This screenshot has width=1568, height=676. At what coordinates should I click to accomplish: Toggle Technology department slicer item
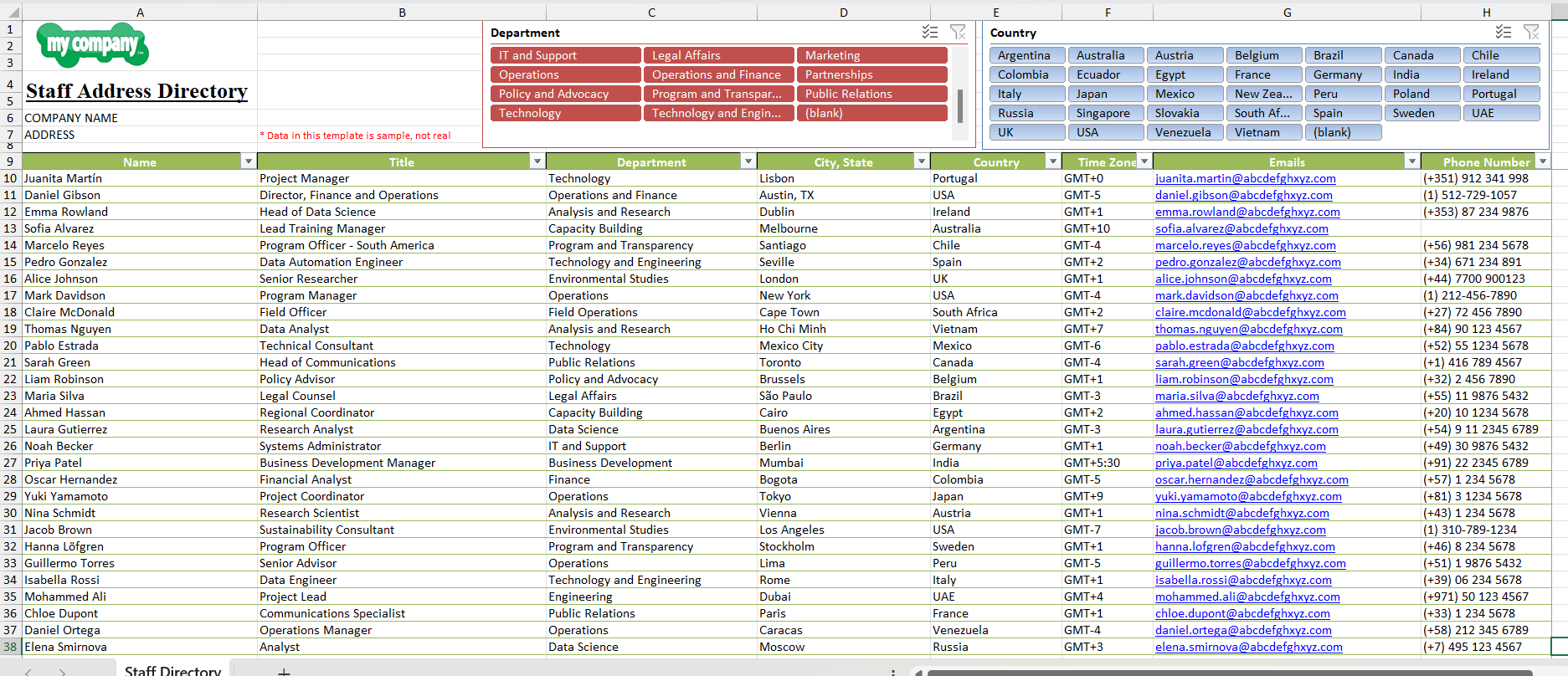565,113
